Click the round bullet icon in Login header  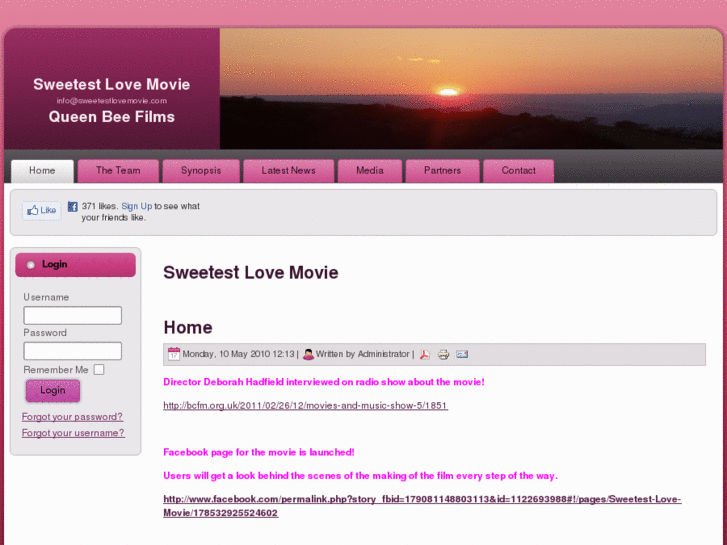(x=31, y=265)
